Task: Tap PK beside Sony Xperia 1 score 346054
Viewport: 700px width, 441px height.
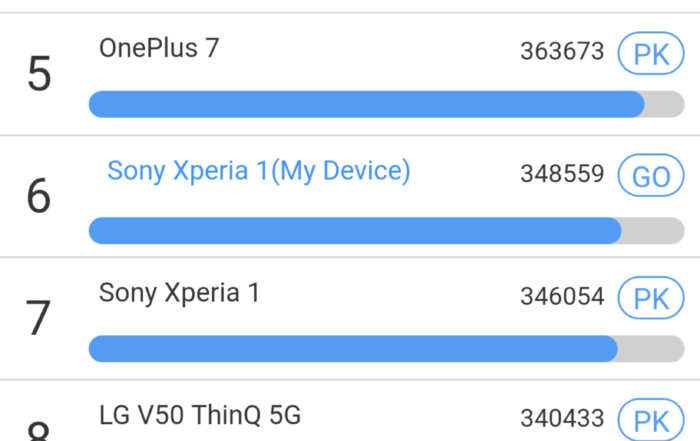Action: tap(650, 297)
